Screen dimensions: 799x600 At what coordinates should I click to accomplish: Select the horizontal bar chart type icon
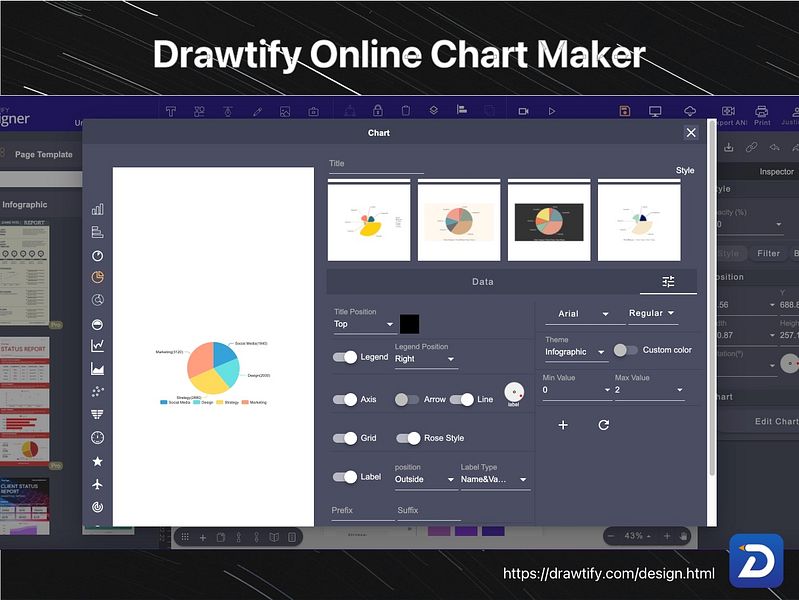point(97,232)
